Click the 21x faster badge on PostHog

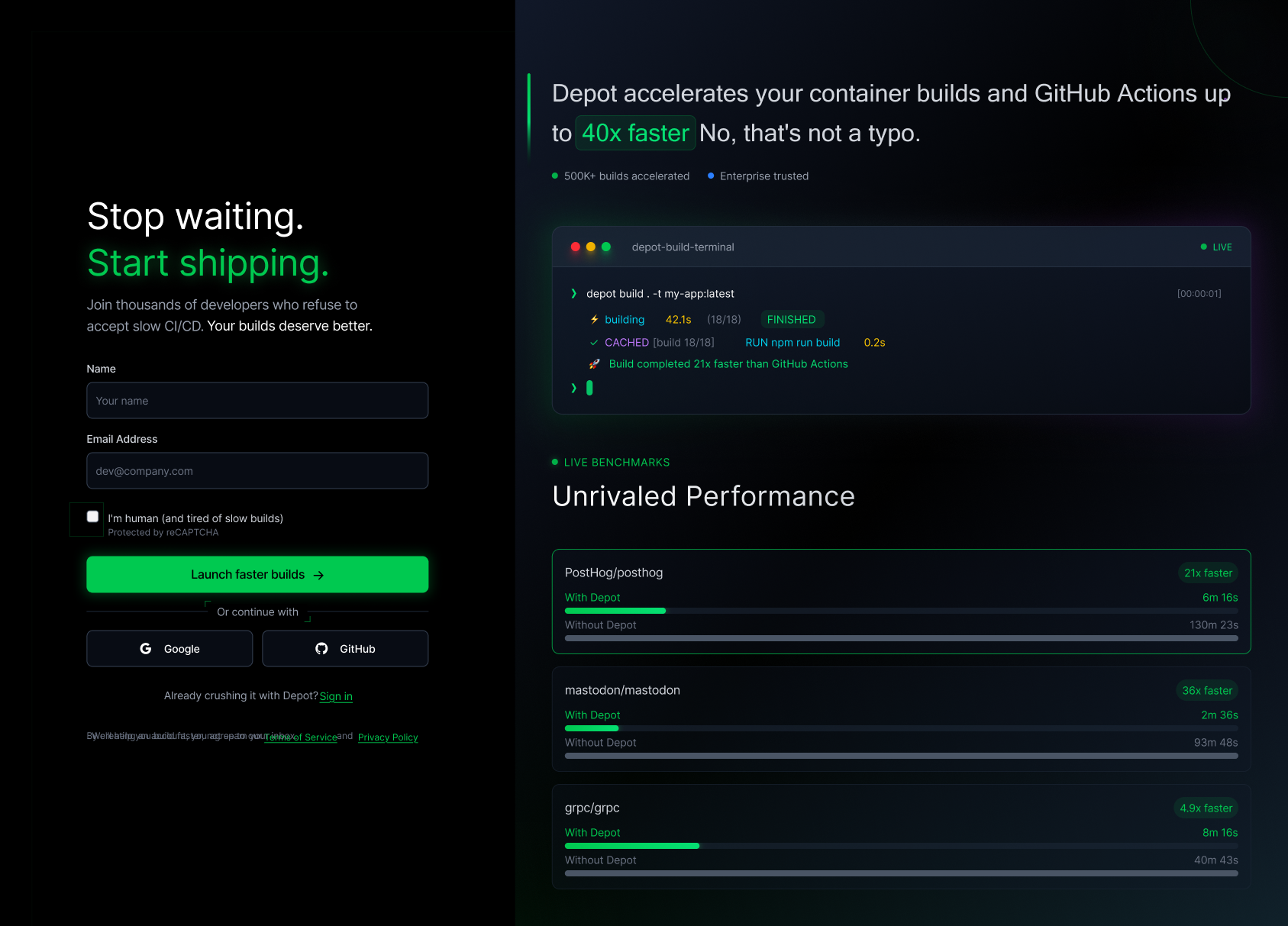1208,573
